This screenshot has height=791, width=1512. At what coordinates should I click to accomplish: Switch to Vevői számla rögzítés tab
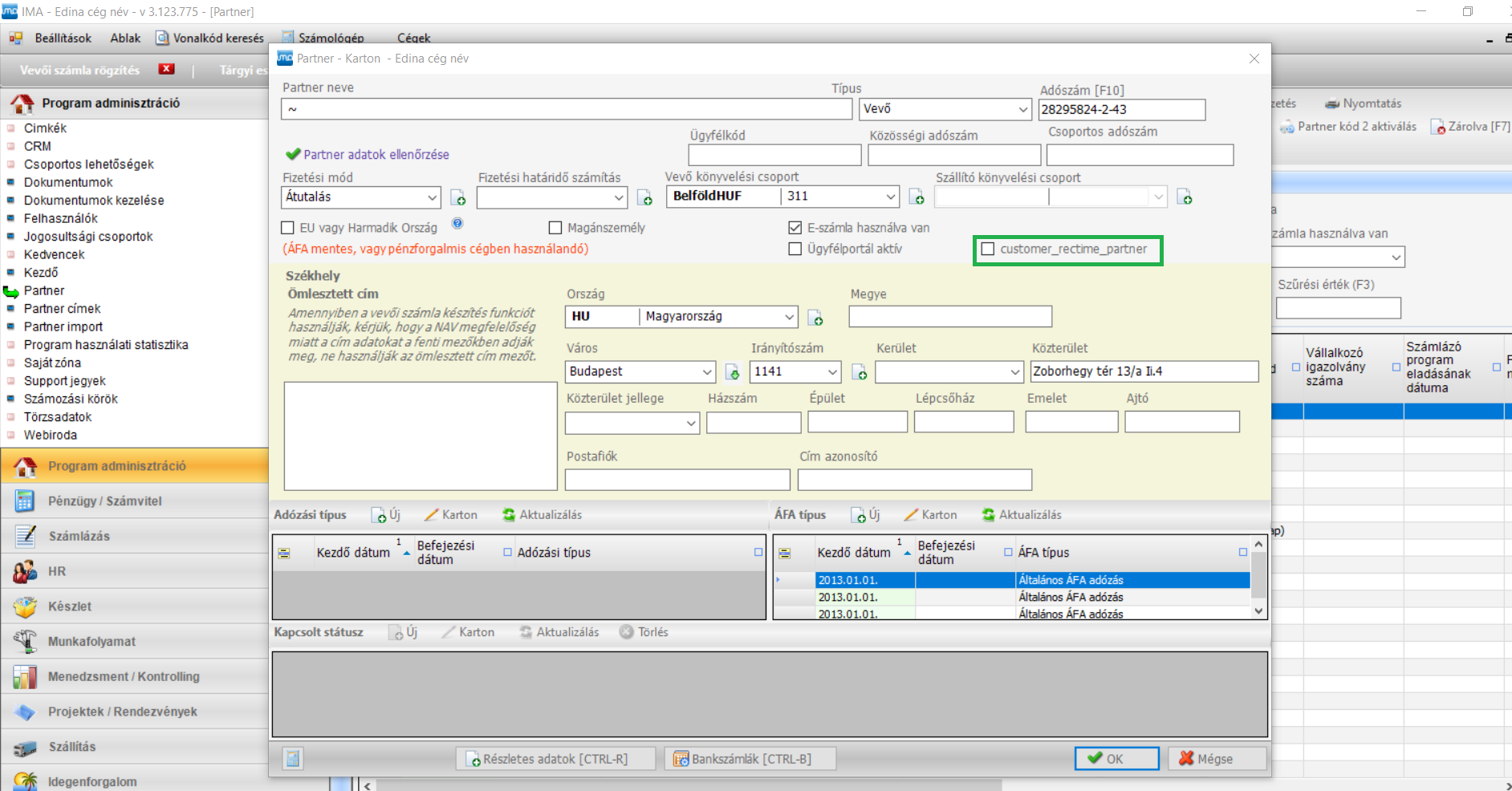click(79, 71)
